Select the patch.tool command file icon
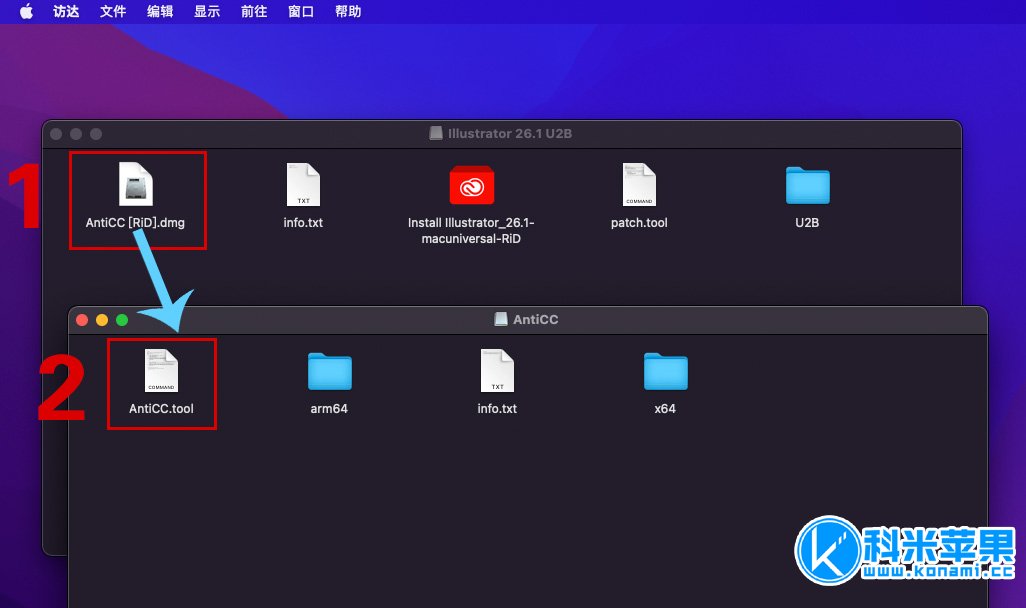Viewport: 1026px width, 608px height. (x=639, y=185)
